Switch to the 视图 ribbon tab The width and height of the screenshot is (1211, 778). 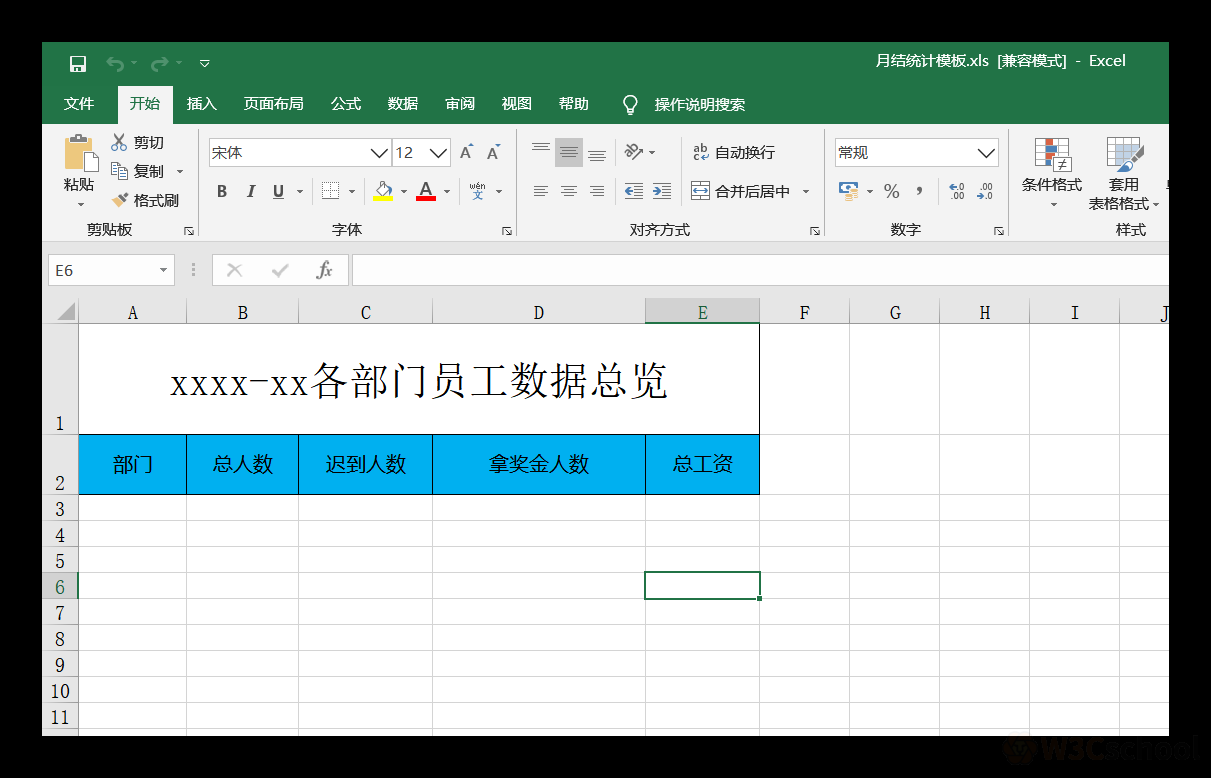click(517, 104)
